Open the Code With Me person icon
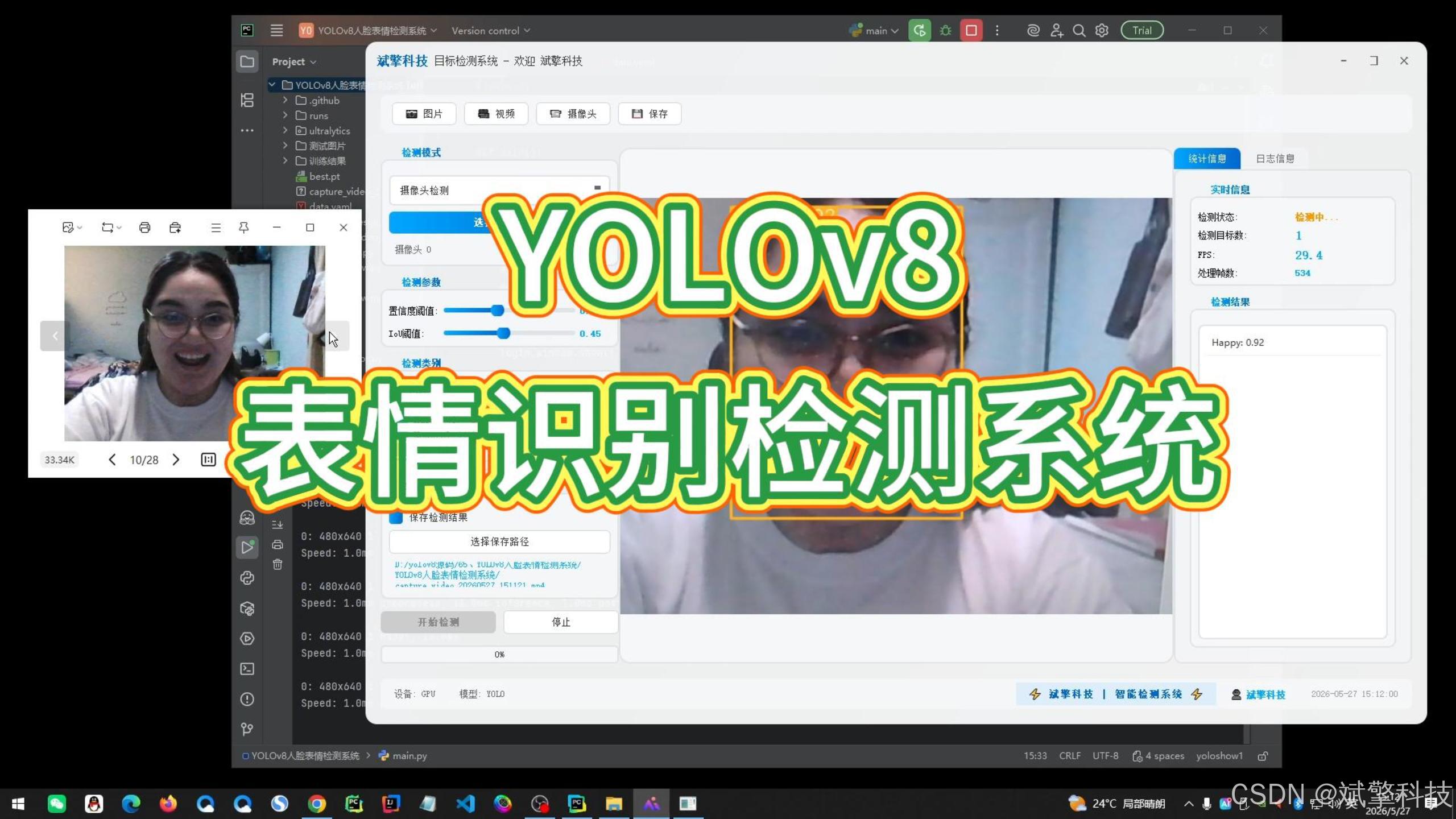 1056,31
